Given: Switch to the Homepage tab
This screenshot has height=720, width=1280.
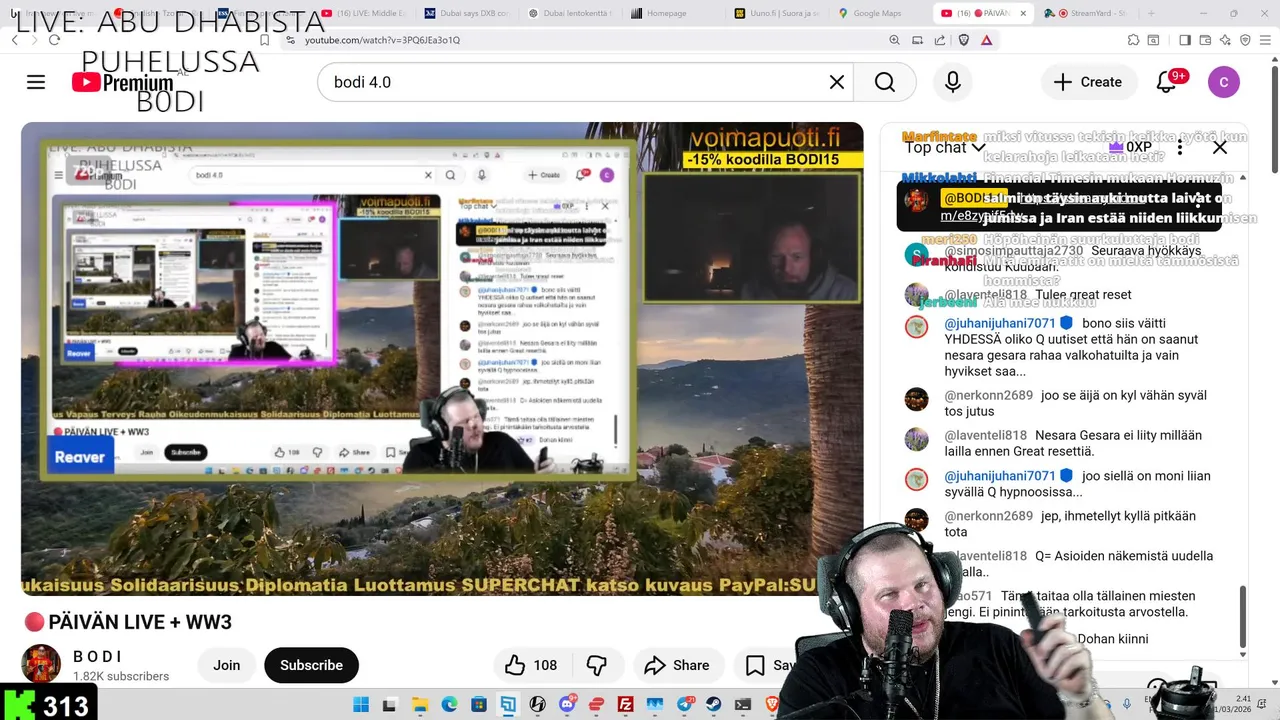Looking at the screenshot, I should (x=667, y=13).
